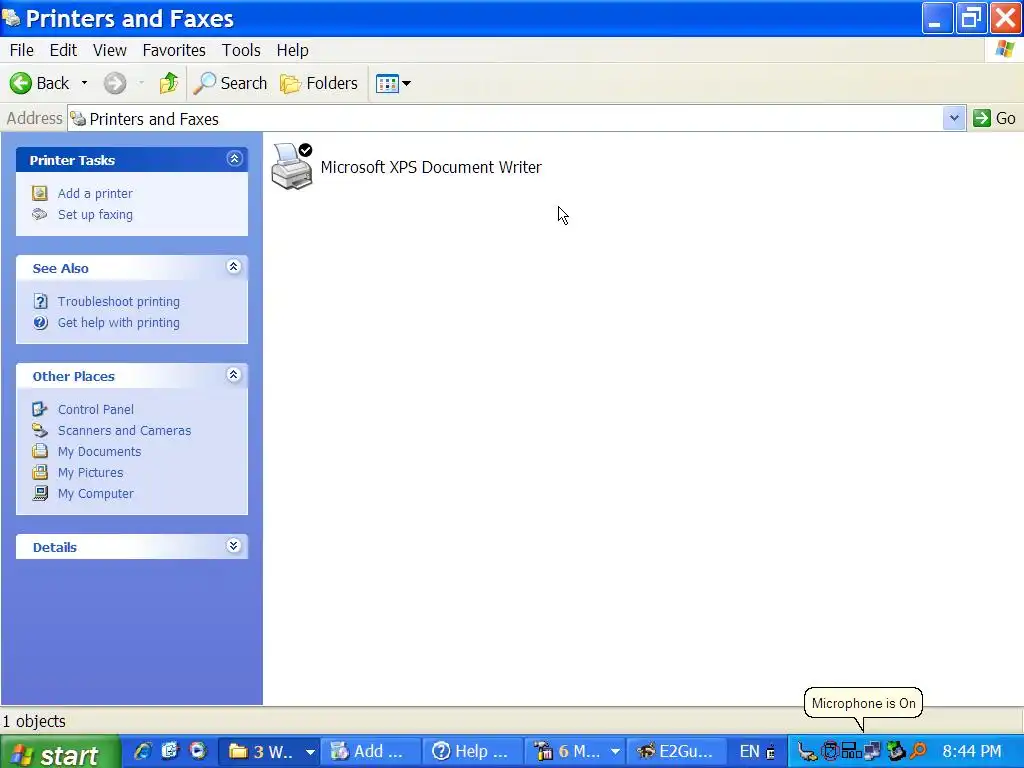The width and height of the screenshot is (1024, 768).
Task: Click the Troubleshoot printing question icon
Action: 40,301
